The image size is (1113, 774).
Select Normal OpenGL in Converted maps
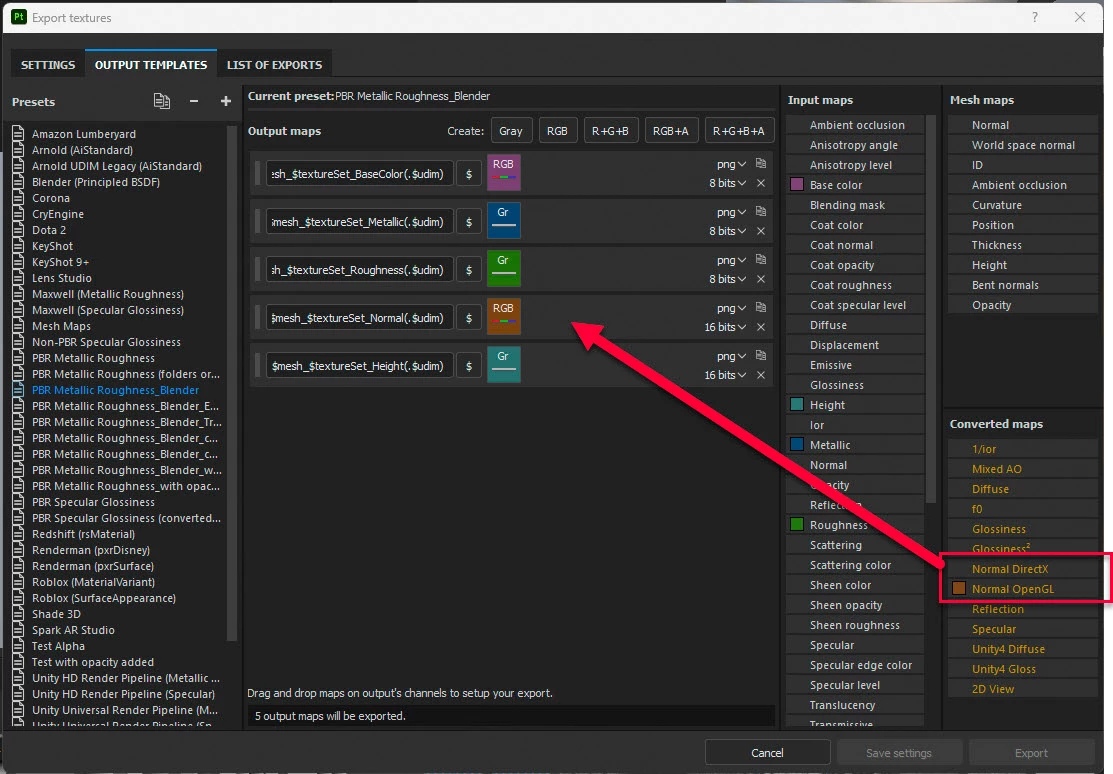point(1023,589)
